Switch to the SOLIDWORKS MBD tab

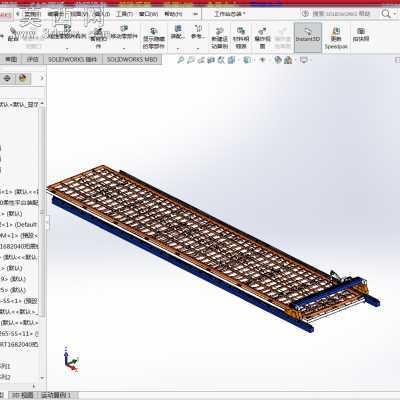[132, 59]
